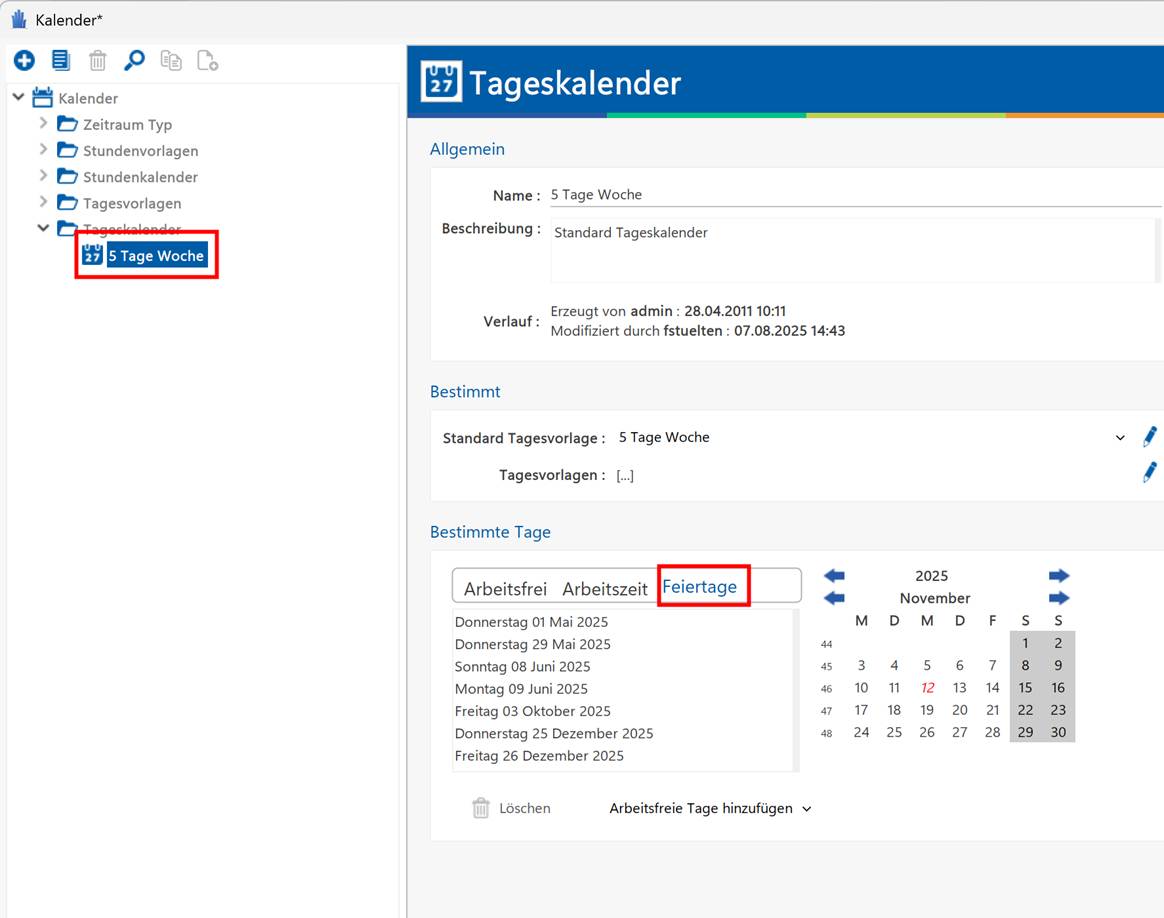The width and height of the screenshot is (1164, 918).
Task: Select 5 Tage Woche tree item
Action: pyautogui.click(x=156, y=255)
